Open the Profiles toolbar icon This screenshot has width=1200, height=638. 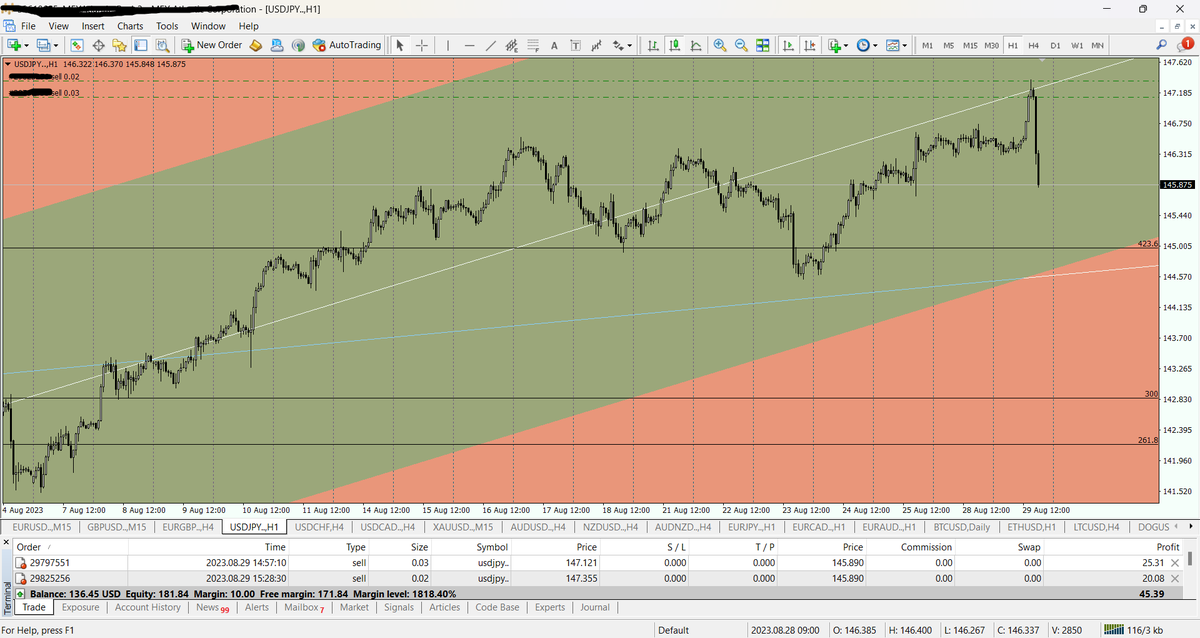[x=43, y=45]
